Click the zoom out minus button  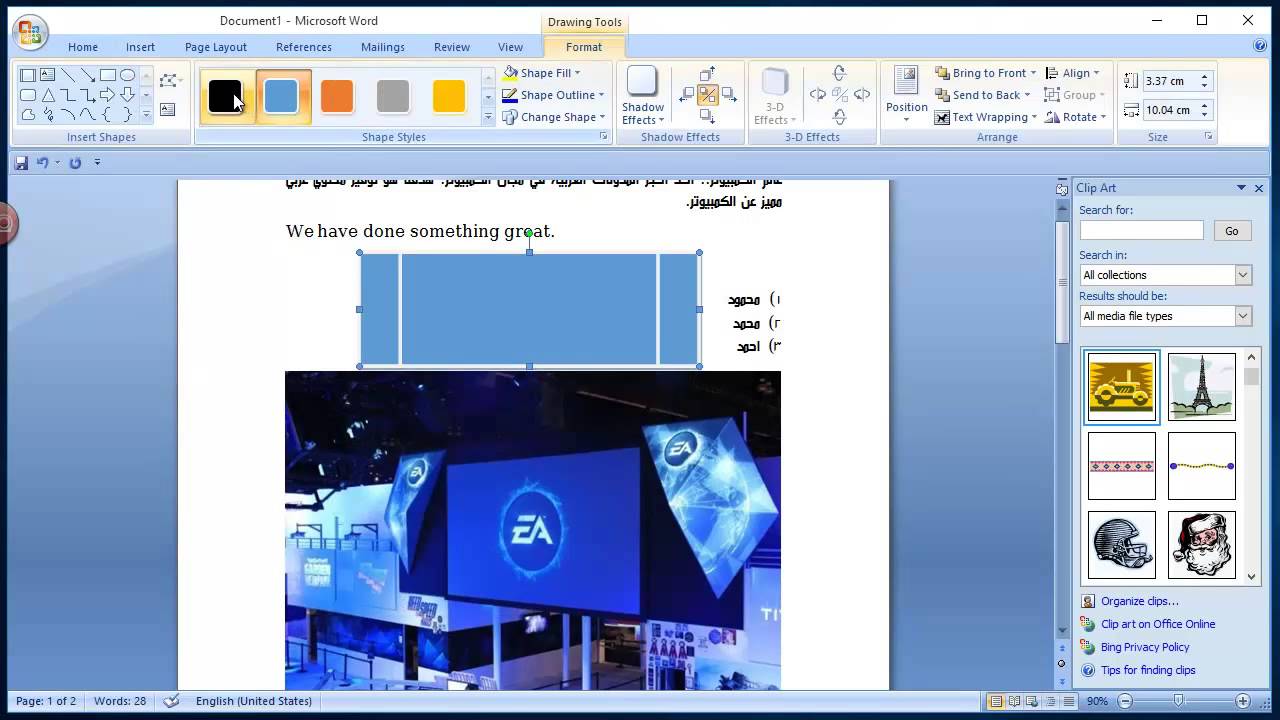(1125, 701)
